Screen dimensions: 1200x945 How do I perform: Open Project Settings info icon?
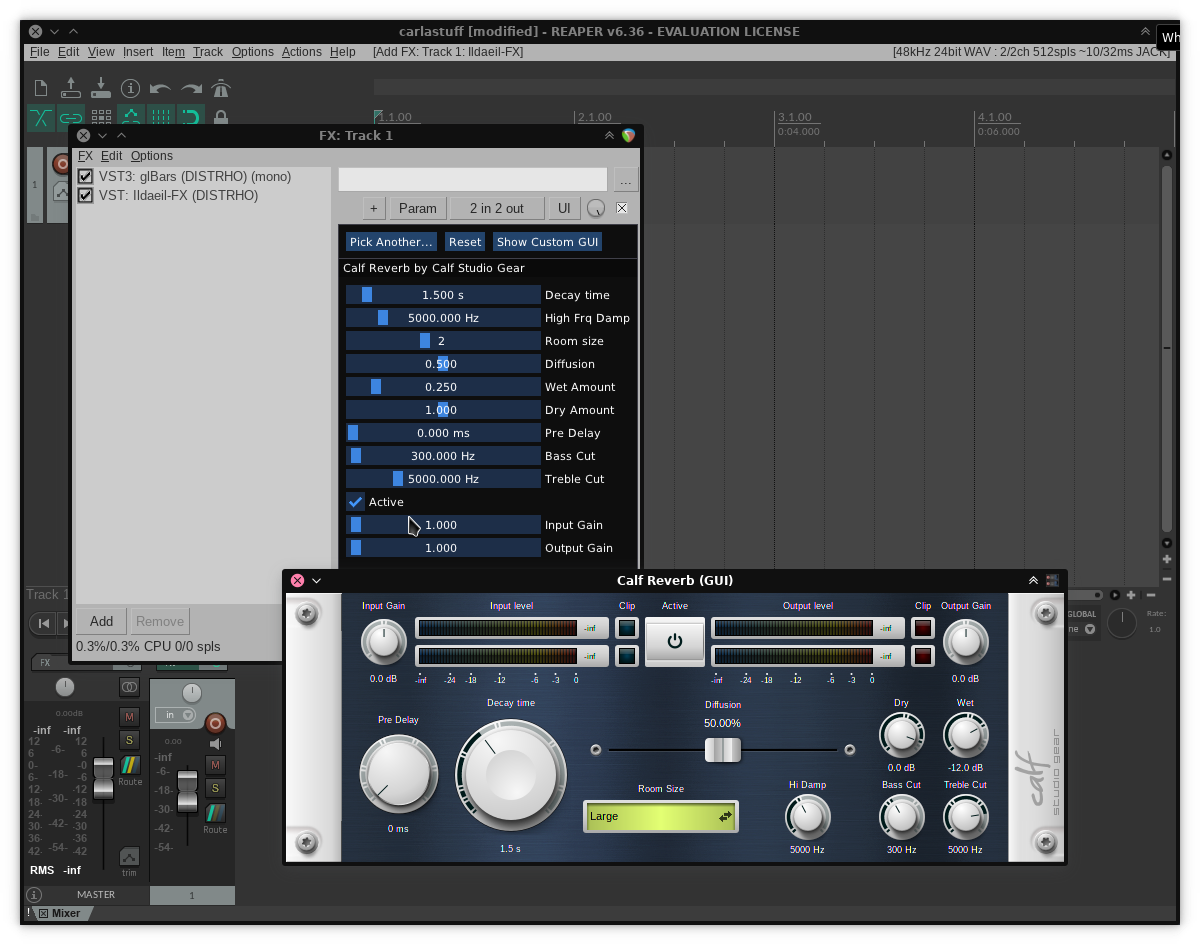point(131,88)
